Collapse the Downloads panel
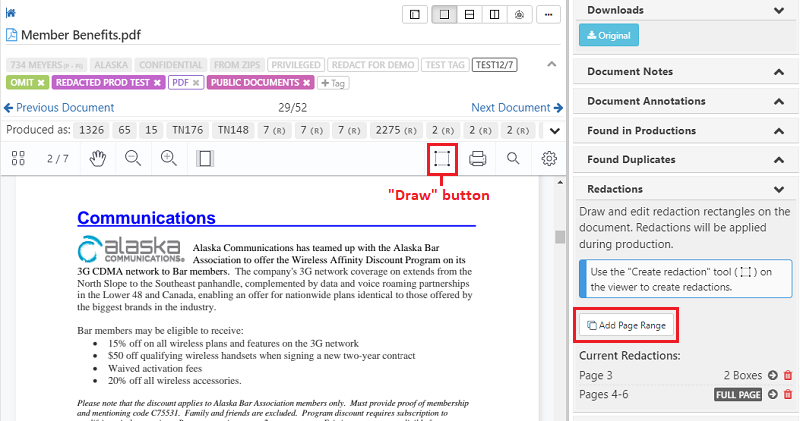 coord(779,10)
